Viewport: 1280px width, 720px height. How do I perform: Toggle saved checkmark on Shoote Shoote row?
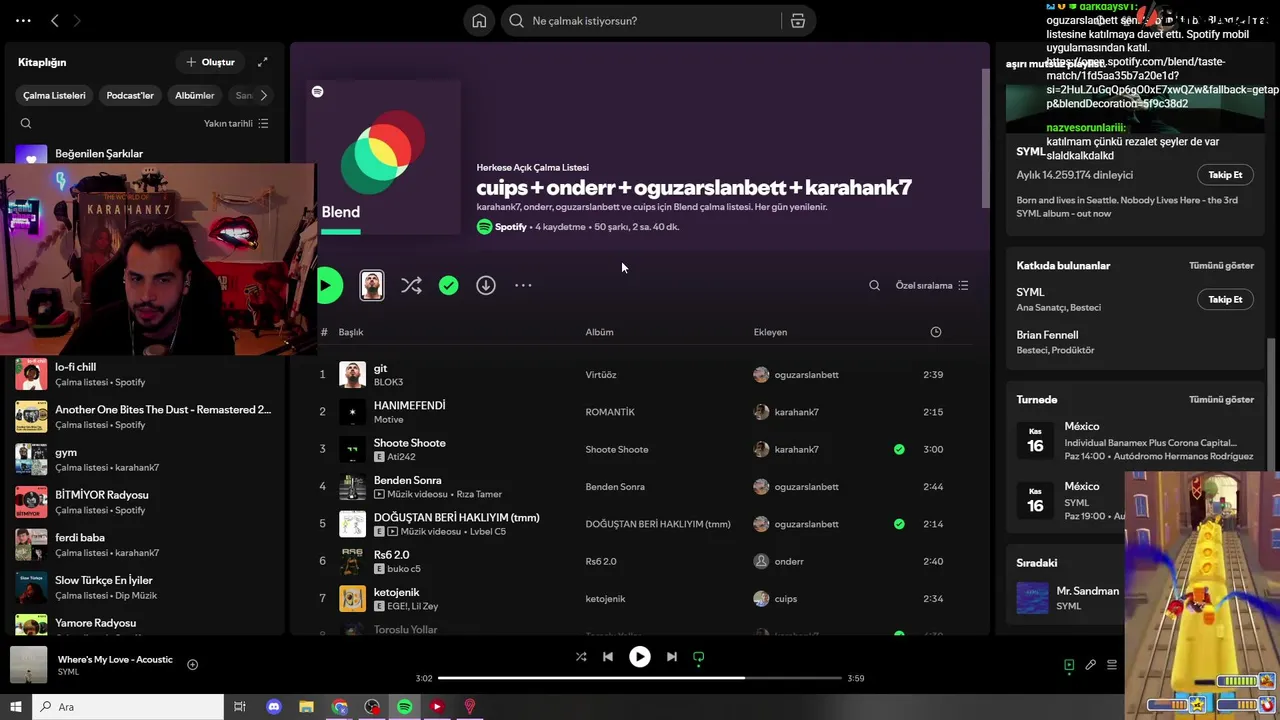[x=899, y=449]
